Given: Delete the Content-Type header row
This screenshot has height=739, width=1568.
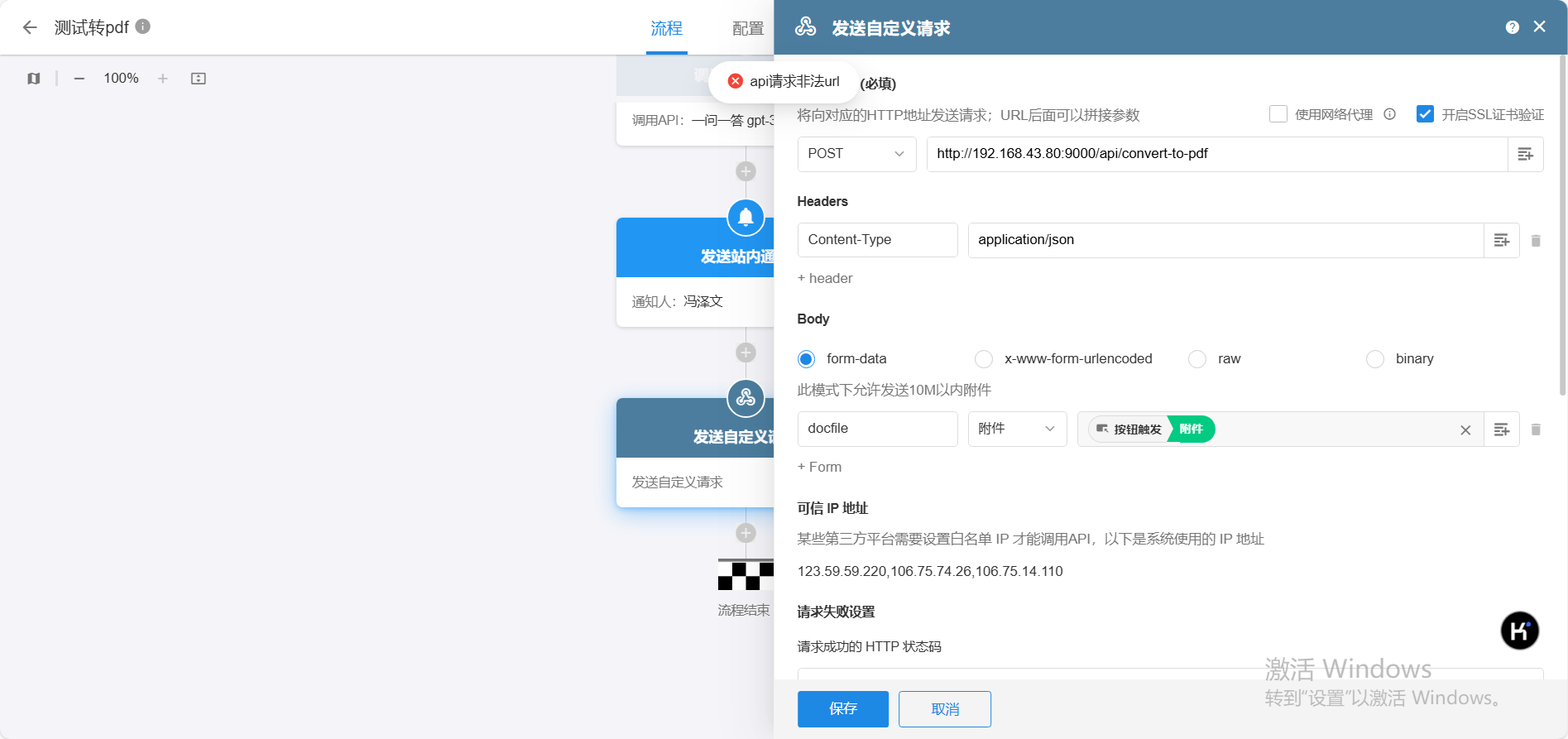Looking at the screenshot, I should [1536, 241].
